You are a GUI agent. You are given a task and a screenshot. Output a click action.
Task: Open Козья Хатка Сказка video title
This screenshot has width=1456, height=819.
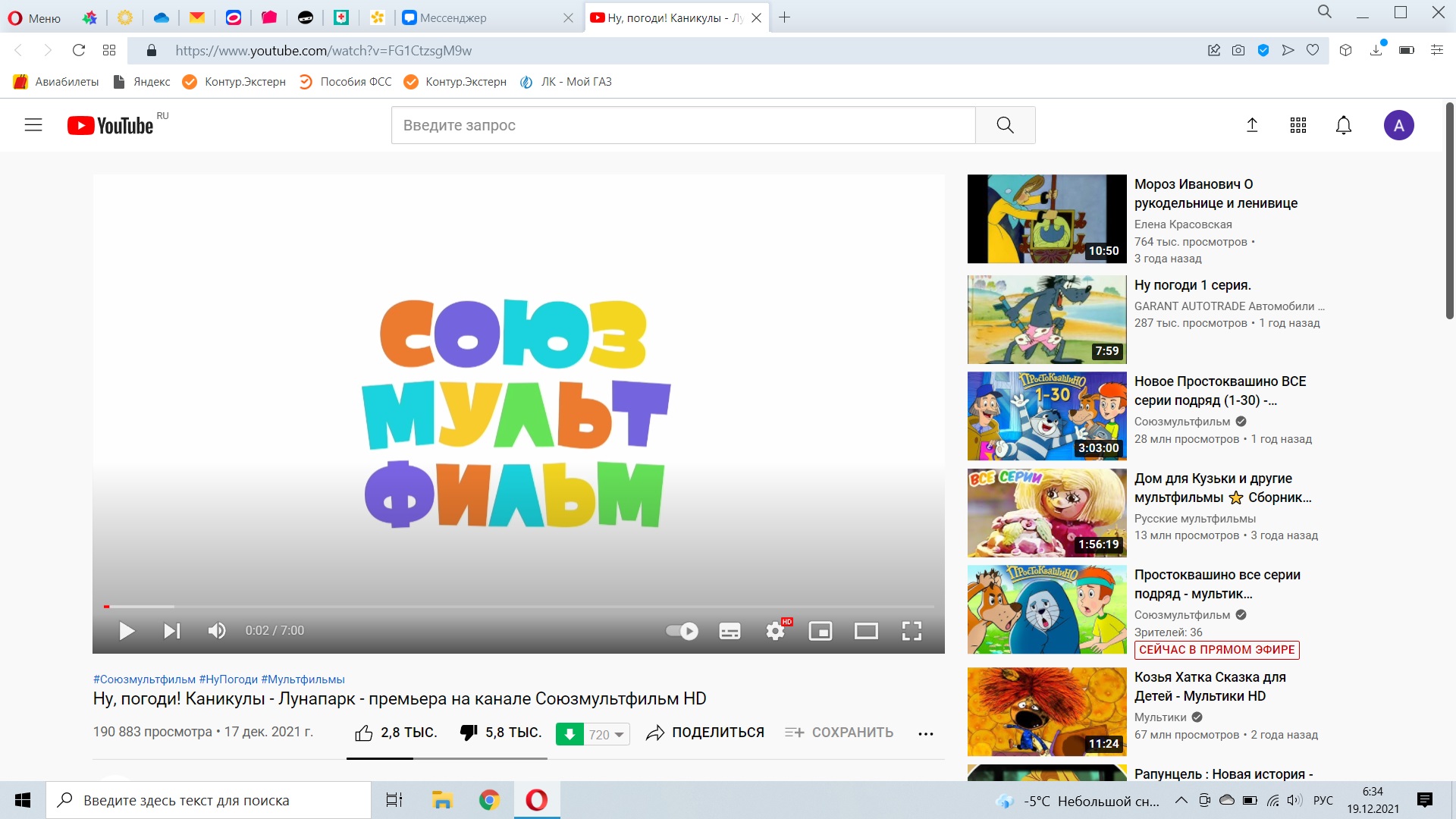point(1210,686)
